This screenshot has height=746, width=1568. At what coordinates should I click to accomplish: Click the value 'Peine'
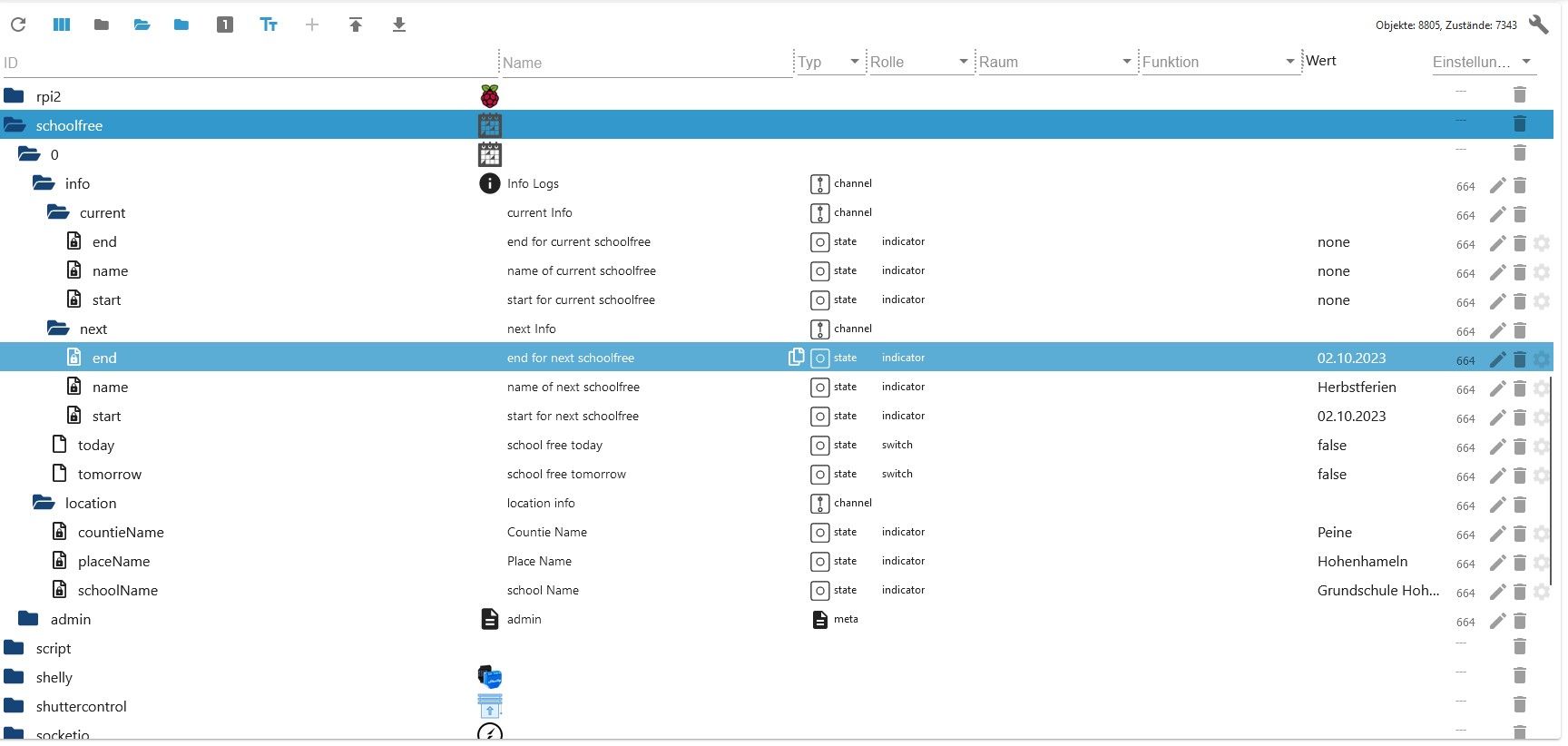(x=1335, y=532)
